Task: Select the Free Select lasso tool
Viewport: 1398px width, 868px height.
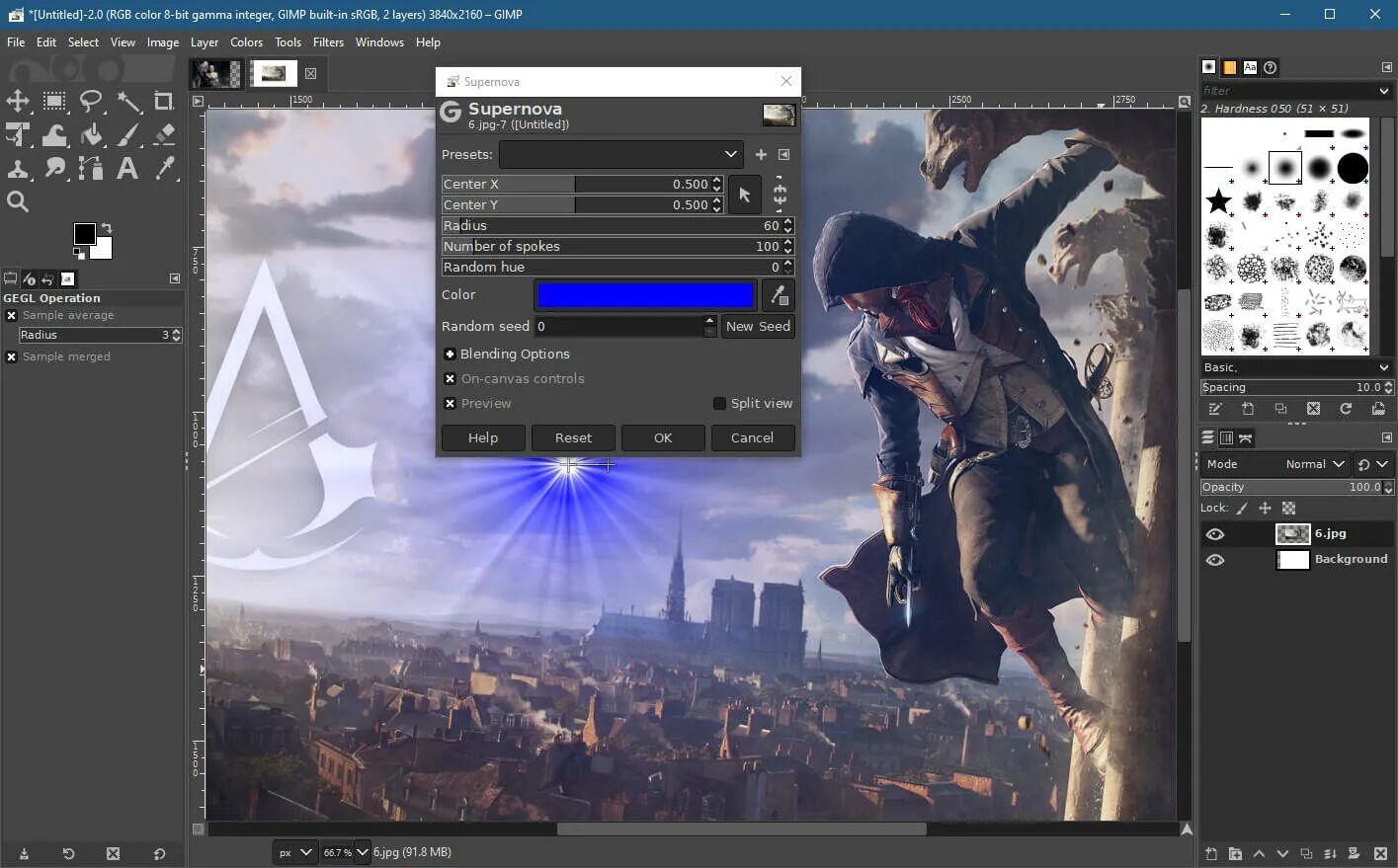Action: [91, 101]
